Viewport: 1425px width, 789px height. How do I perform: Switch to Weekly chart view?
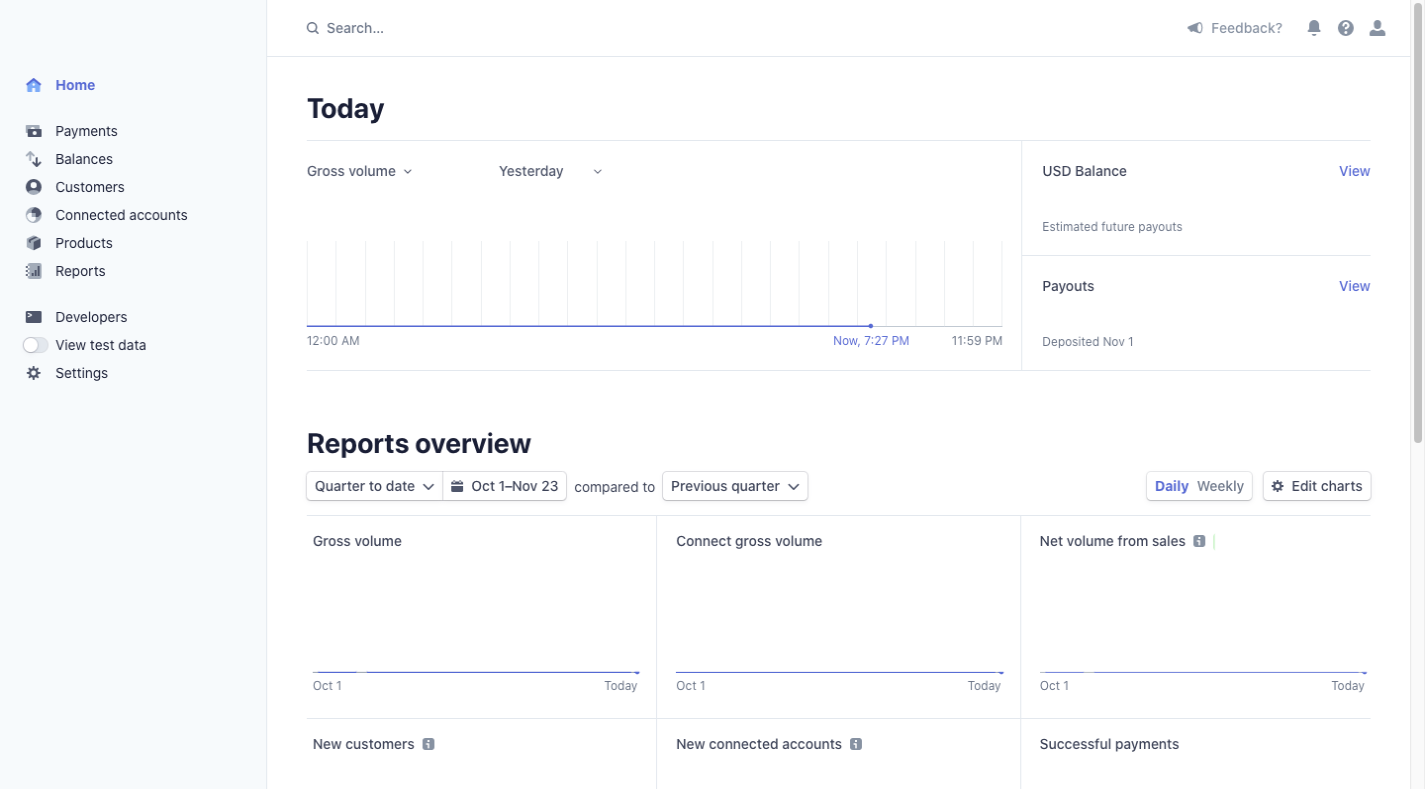[x=1221, y=486]
